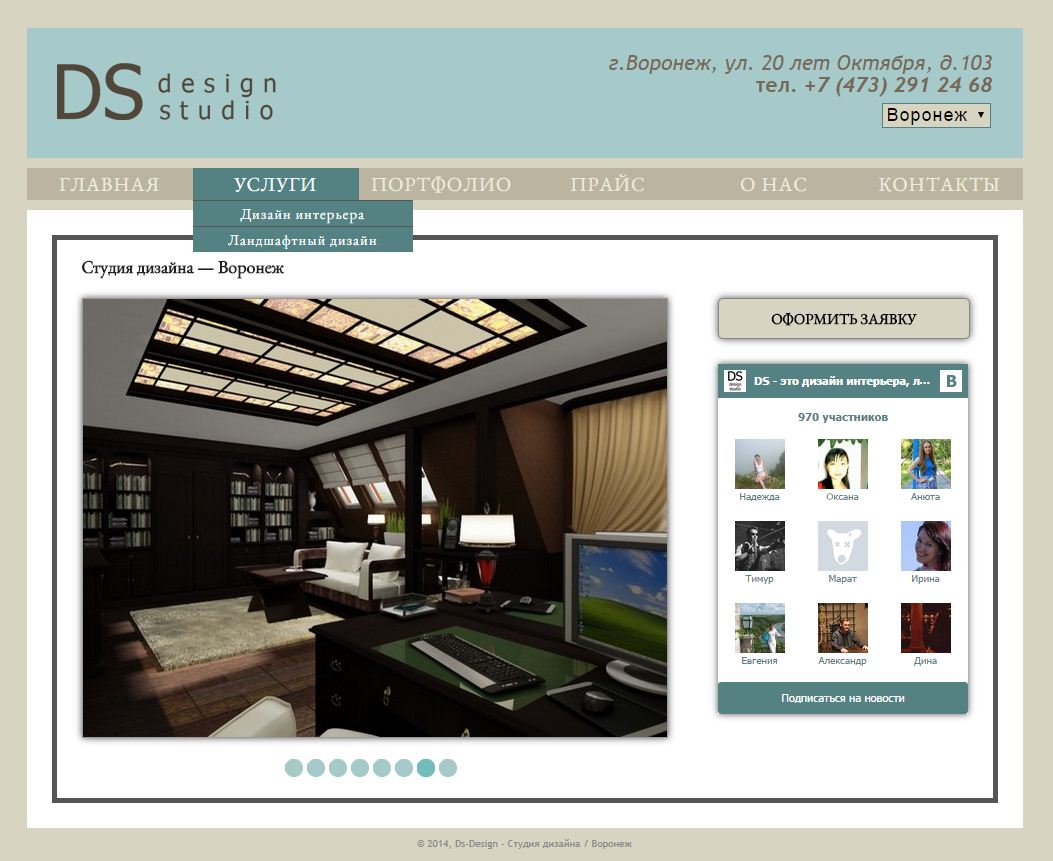
Task: Select the second slideshow dot
Action: click(316, 768)
